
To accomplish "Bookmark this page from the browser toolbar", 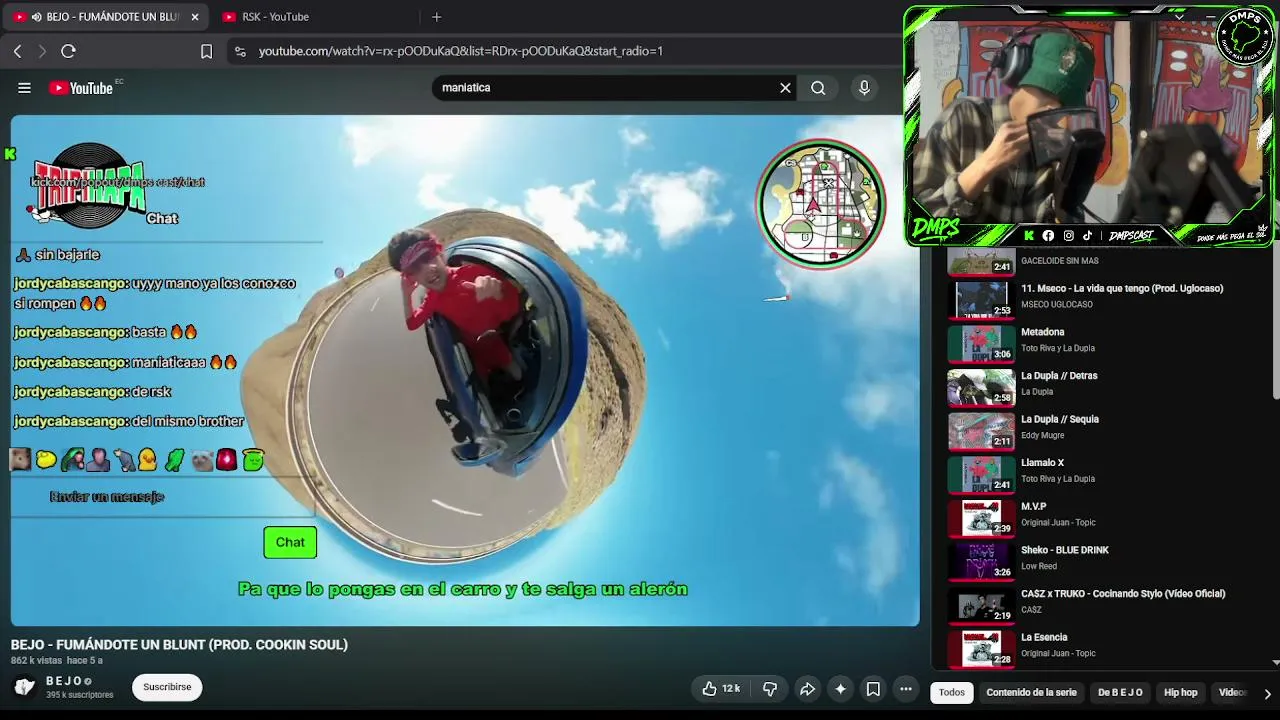I will [206, 51].
